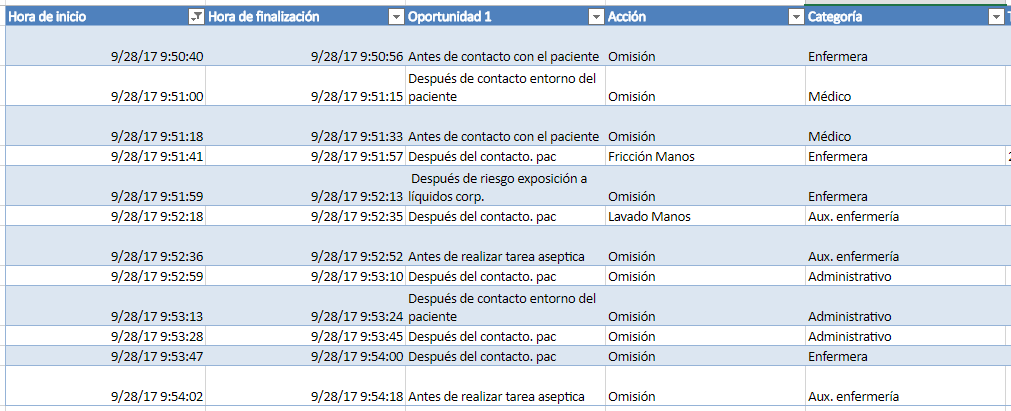Select the Acción column header cell
Viewport: 1011px width, 411px height.
(690, 17)
